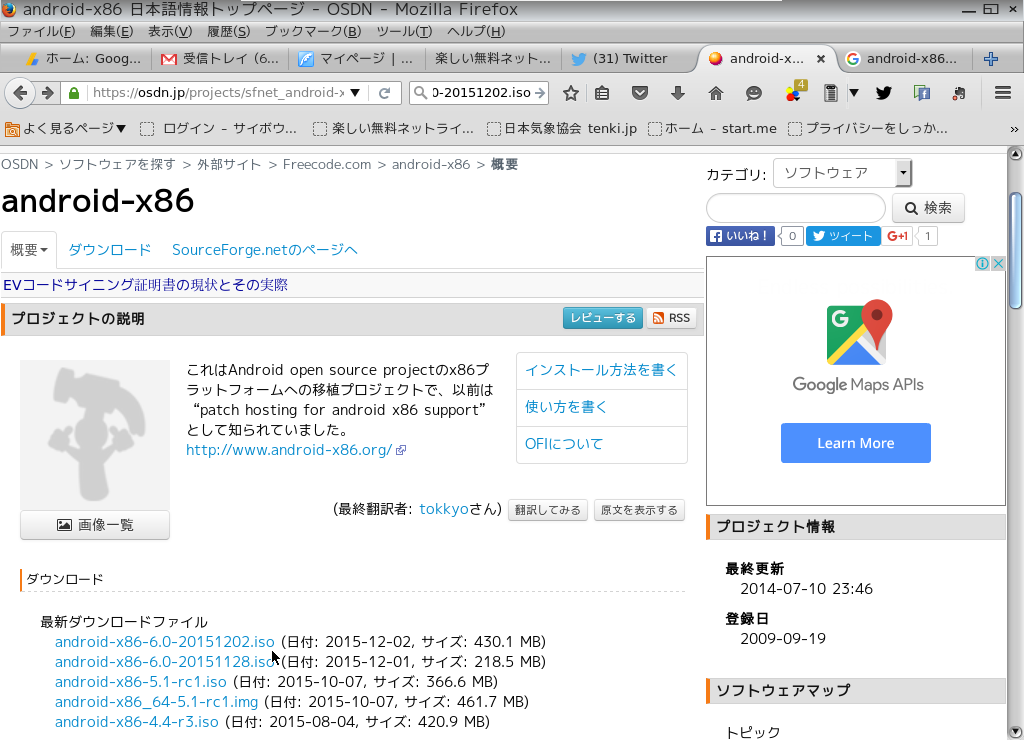Open the インストール方法を書く link
1024x740 pixels.
click(x=601, y=370)
